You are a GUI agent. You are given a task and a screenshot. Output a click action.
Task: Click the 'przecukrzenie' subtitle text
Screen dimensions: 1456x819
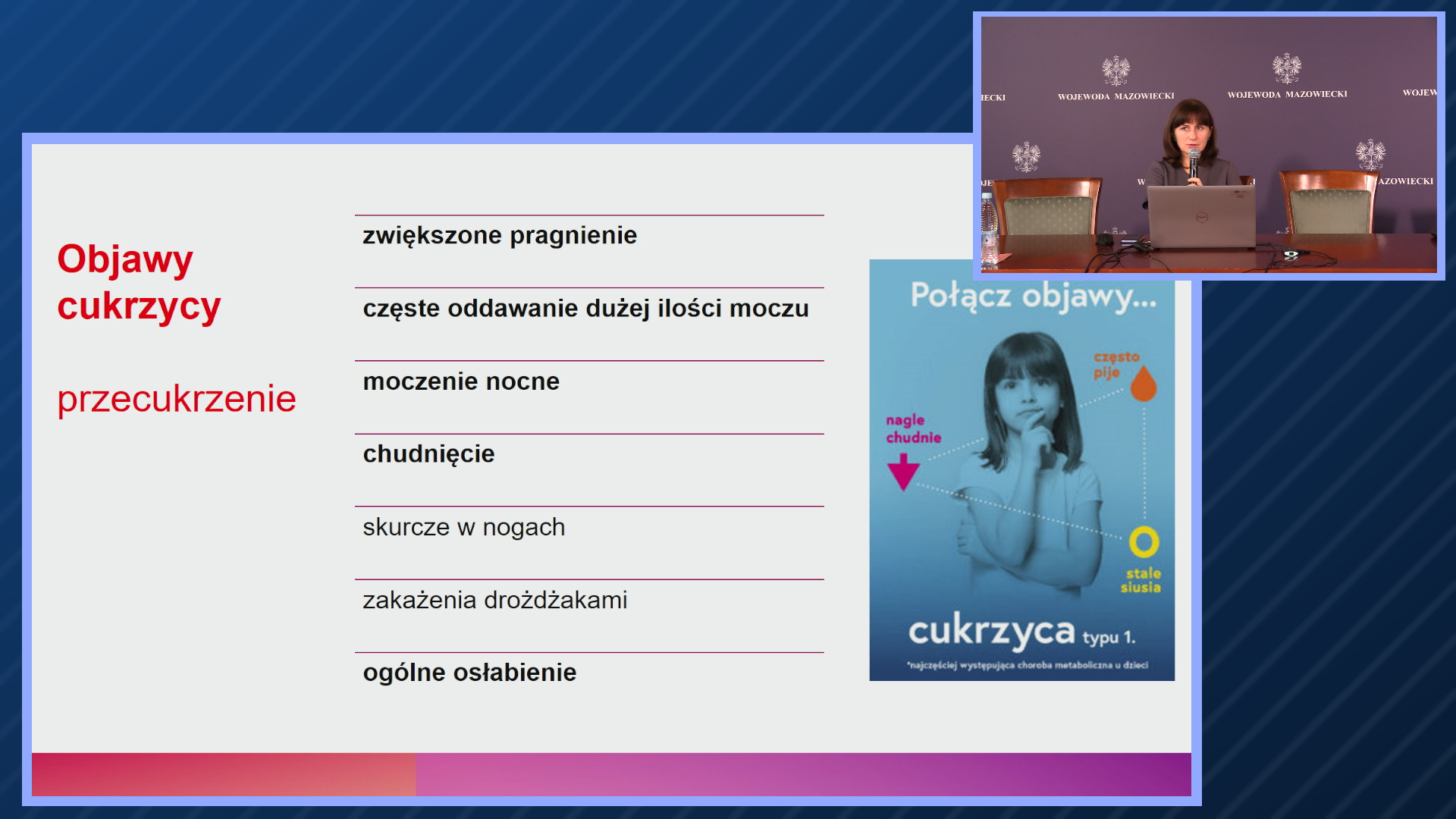pyautogui.click(x=177, y=399)
